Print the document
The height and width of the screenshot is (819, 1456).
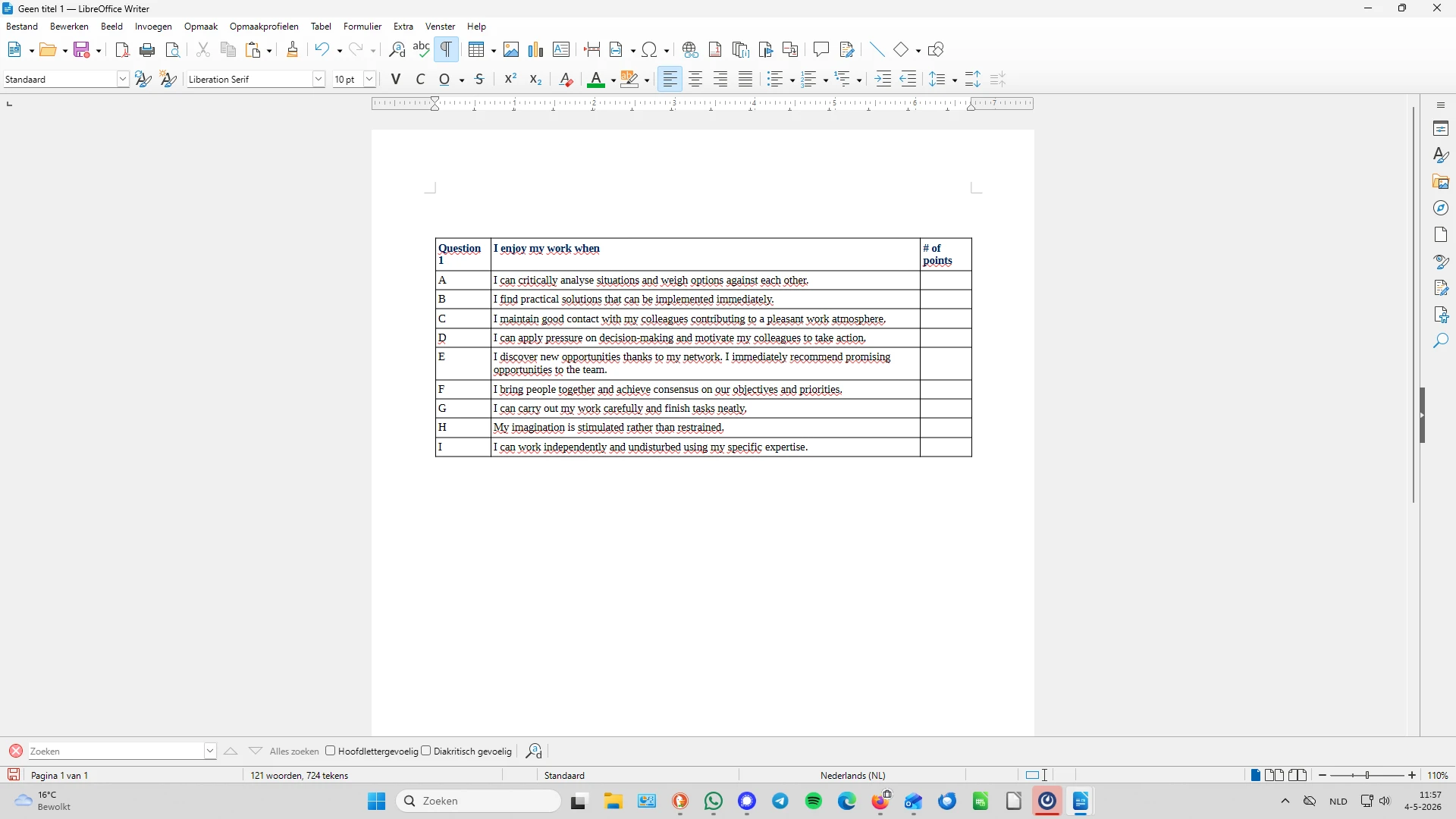pyautogui.click(x=148, y=50)
